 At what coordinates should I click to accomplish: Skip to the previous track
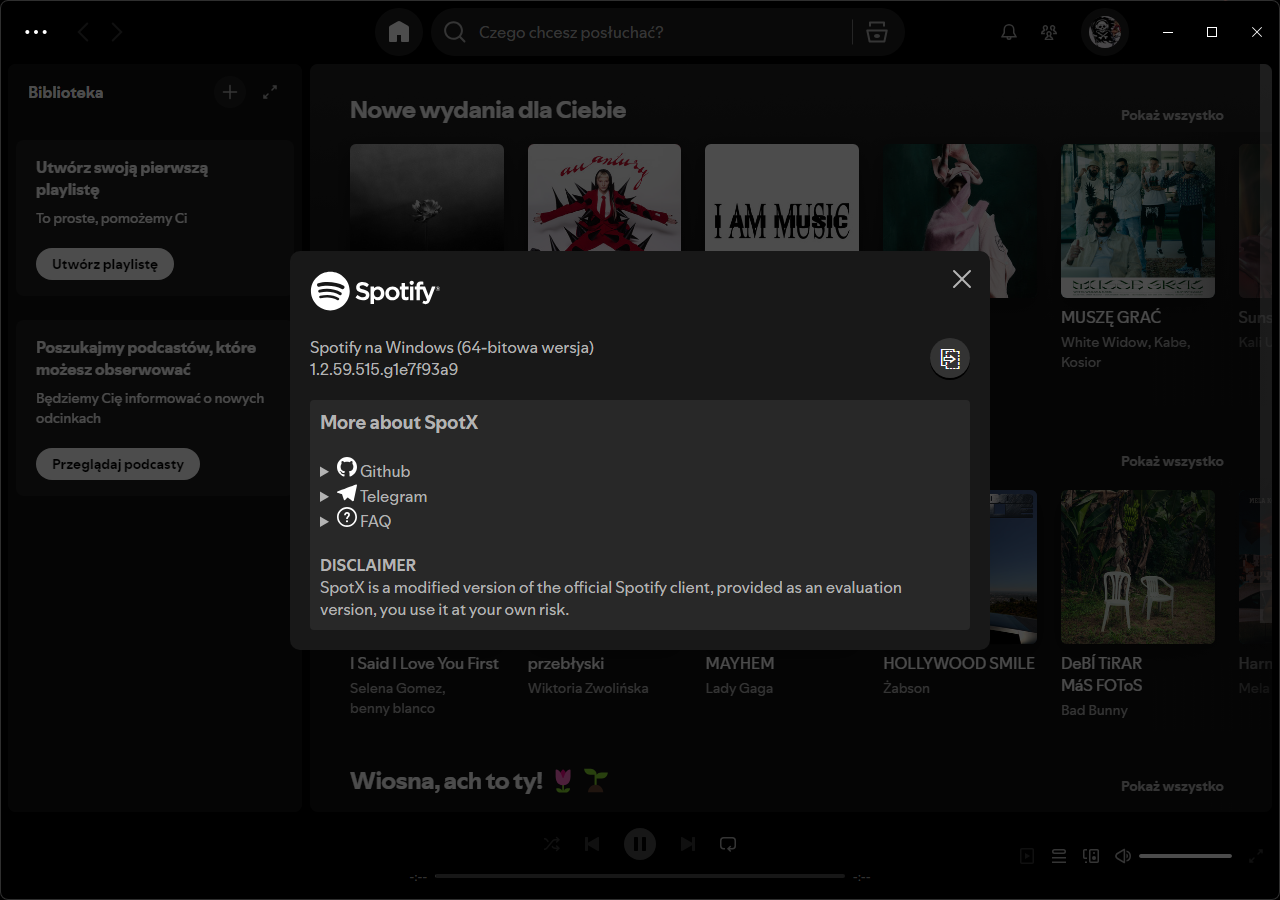(592, 844)
